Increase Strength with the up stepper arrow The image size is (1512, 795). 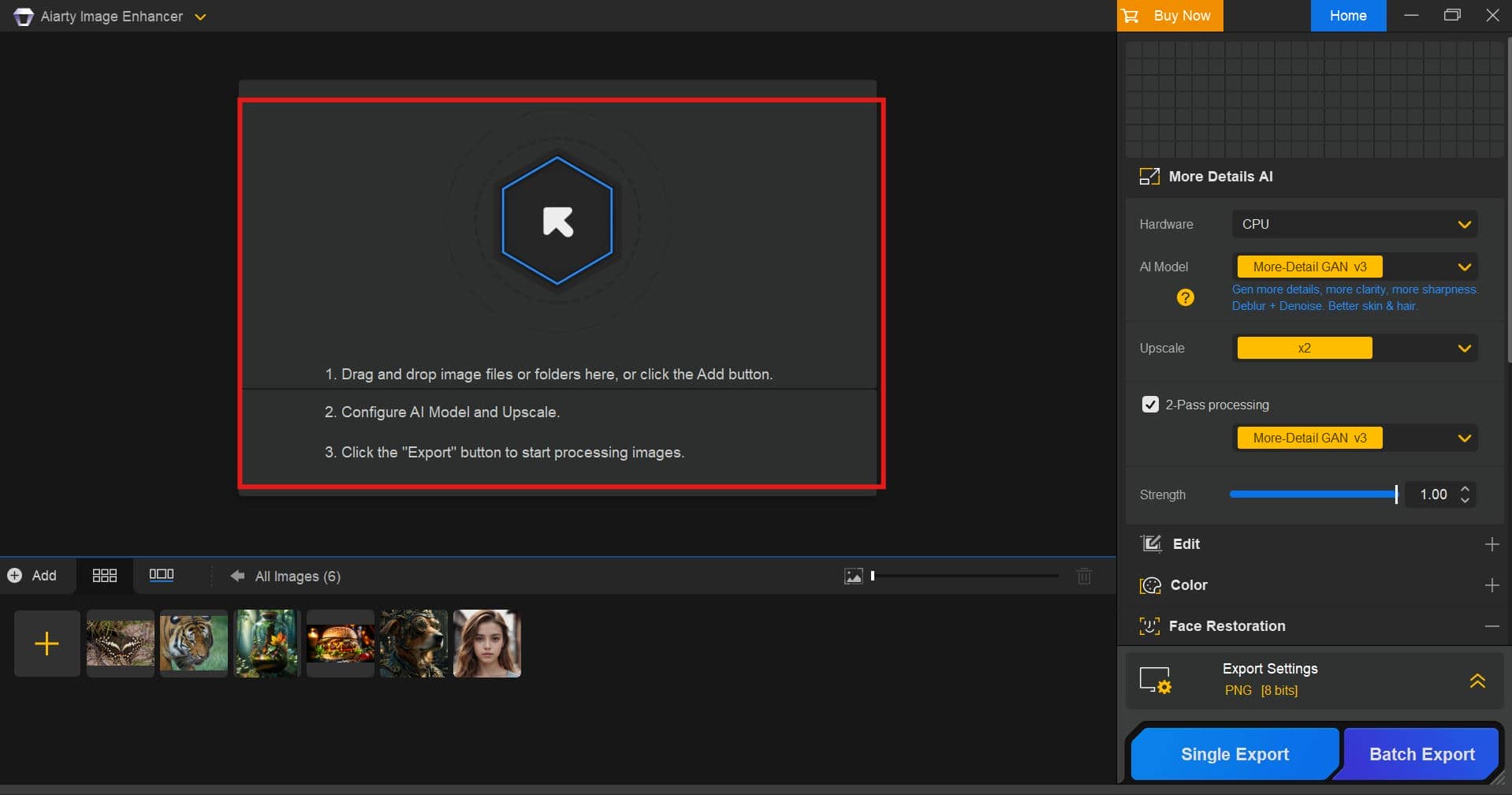point(1465,488)
